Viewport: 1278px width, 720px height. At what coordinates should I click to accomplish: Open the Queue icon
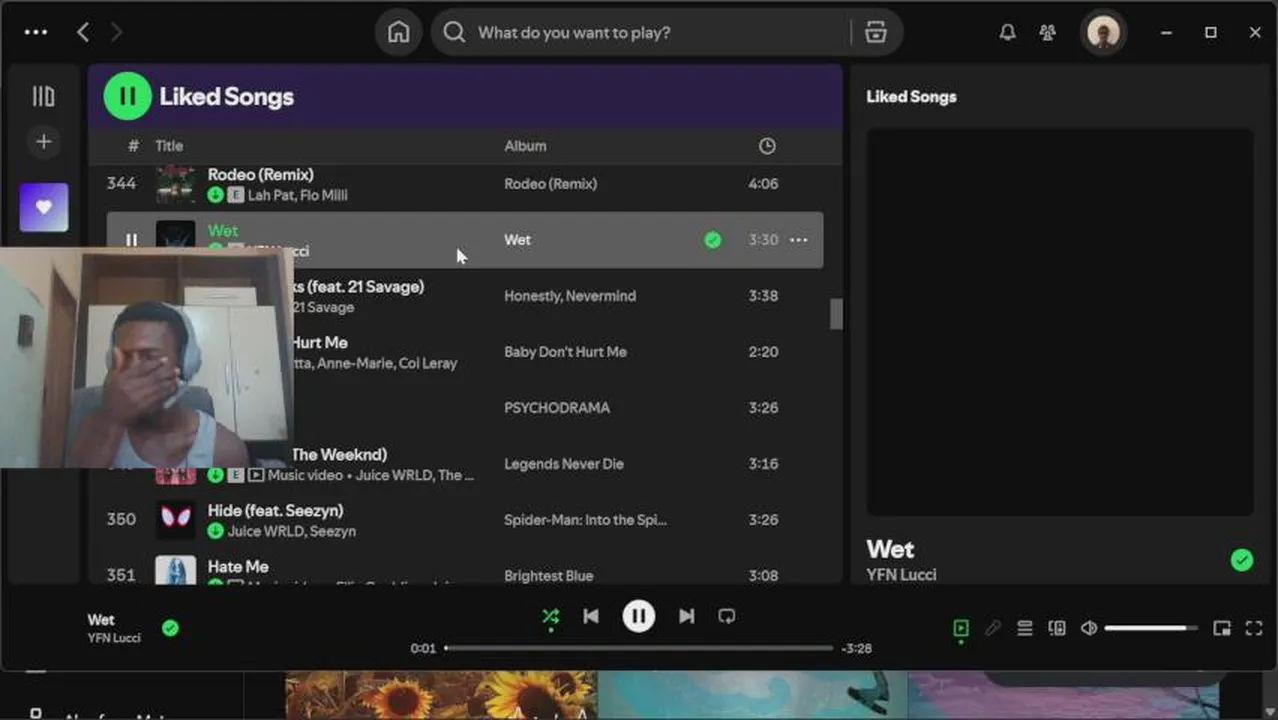click(1024, 628)
